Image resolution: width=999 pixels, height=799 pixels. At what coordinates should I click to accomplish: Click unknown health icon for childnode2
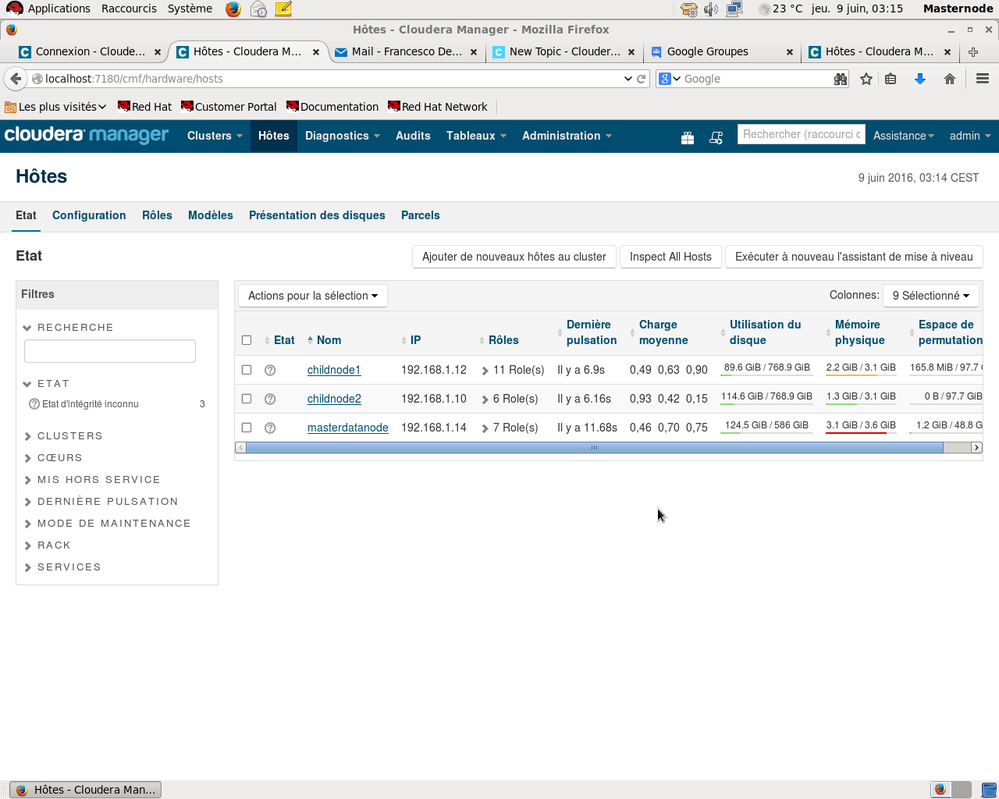270,399
